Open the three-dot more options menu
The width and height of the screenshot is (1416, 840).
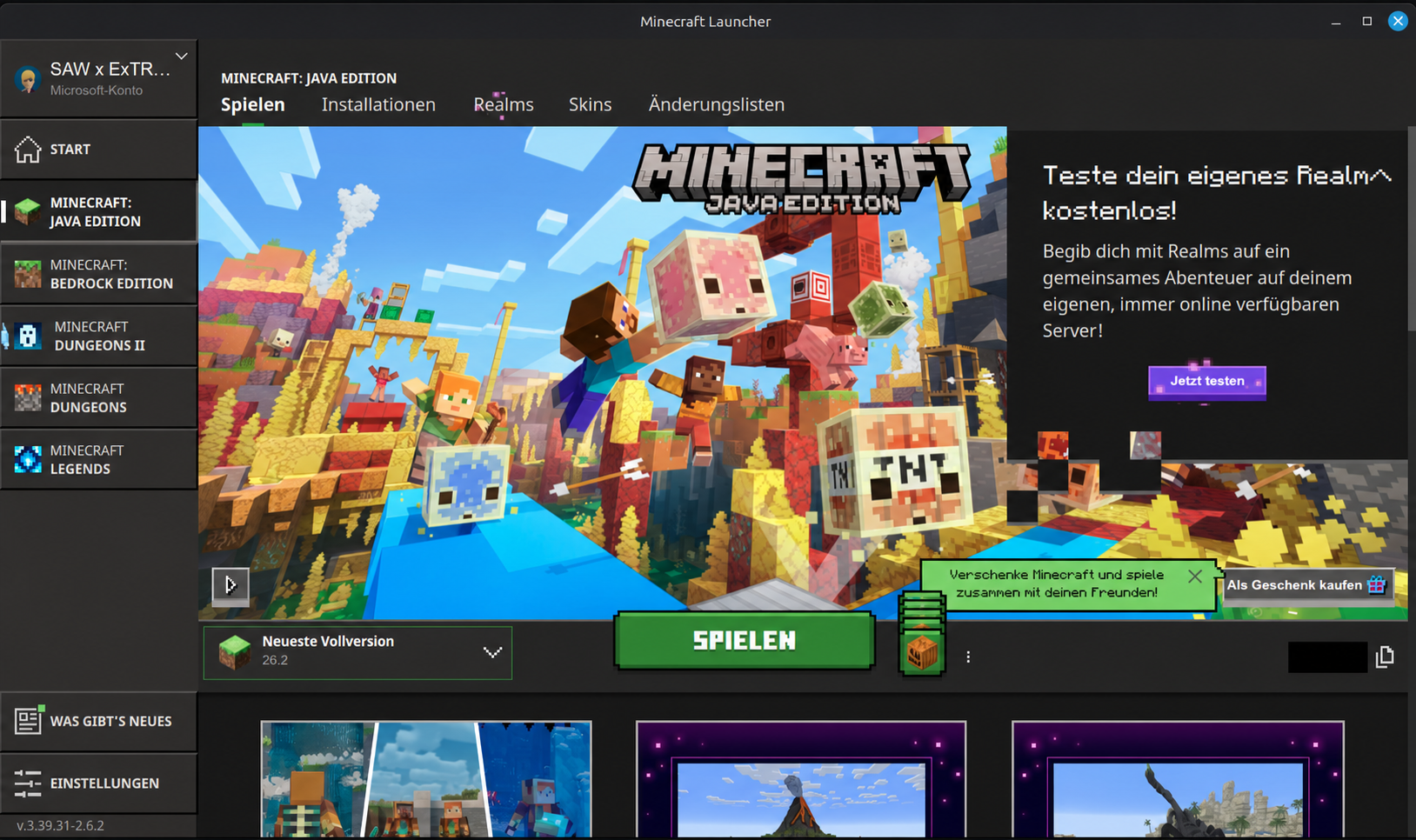(968, 657)
